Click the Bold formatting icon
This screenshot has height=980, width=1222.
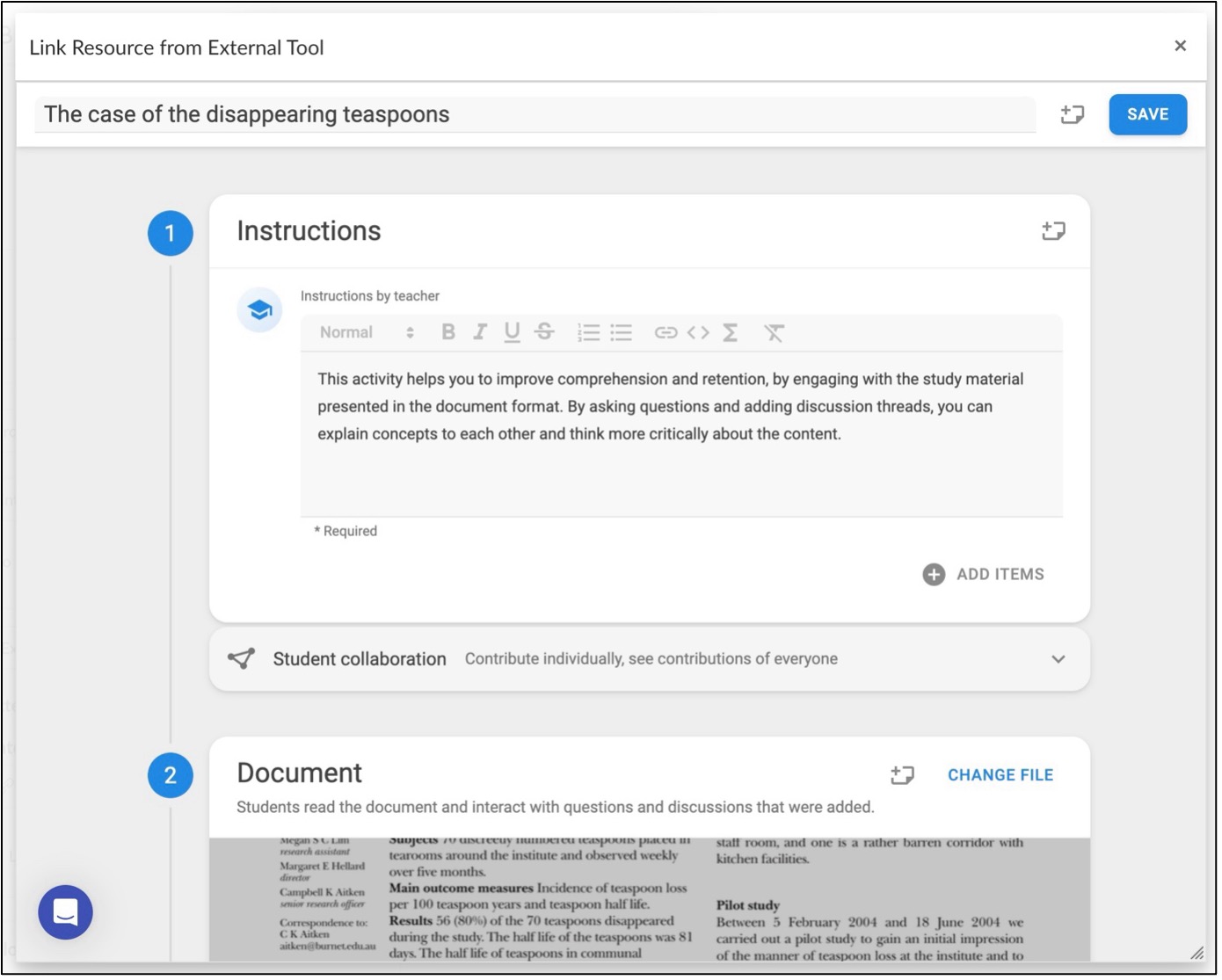tap(448, 332)
